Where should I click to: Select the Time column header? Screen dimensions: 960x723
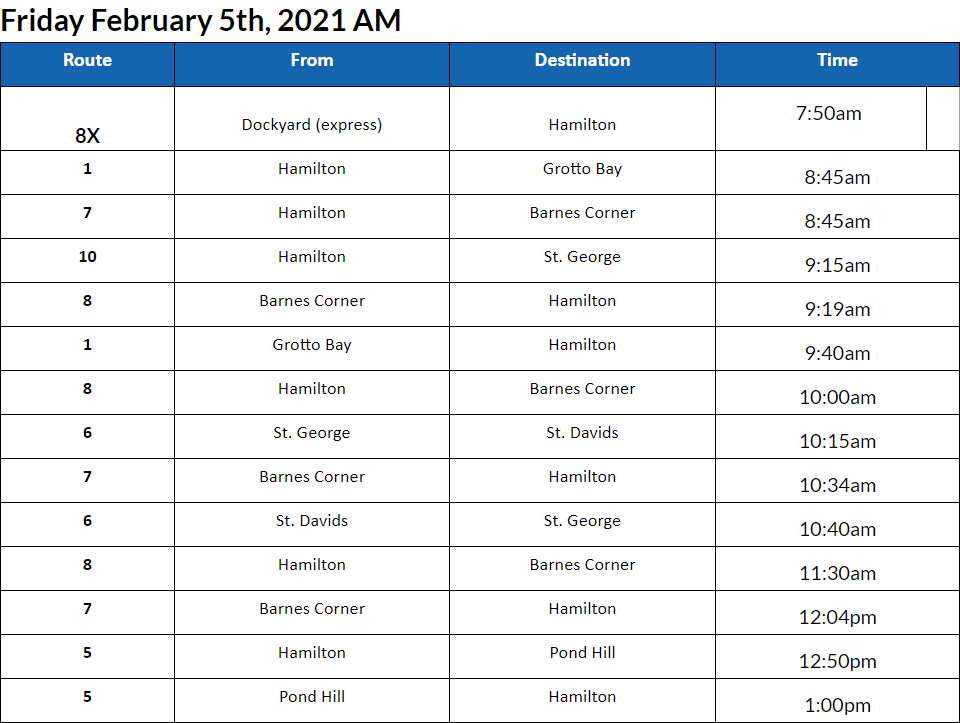tap(837, 60)
